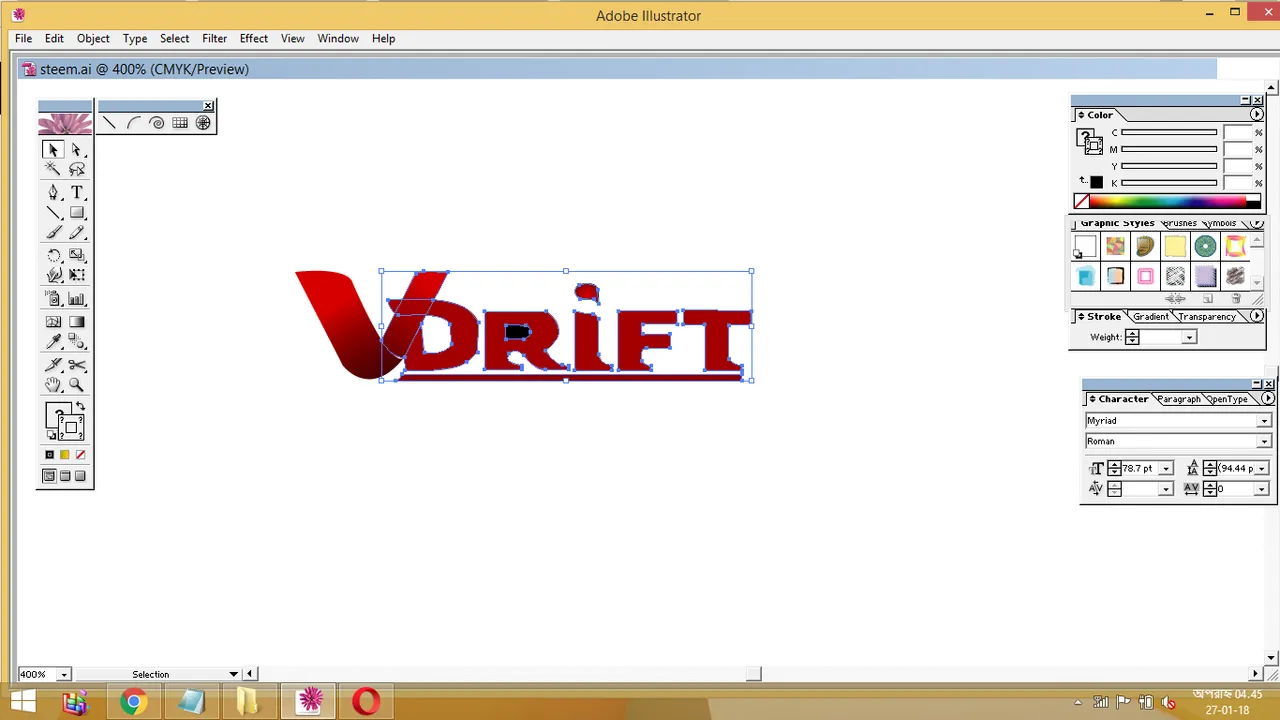This screenshot has height=720, width=1280.
Task: Select the Rotate tool
Action: [x=53, y=255]
